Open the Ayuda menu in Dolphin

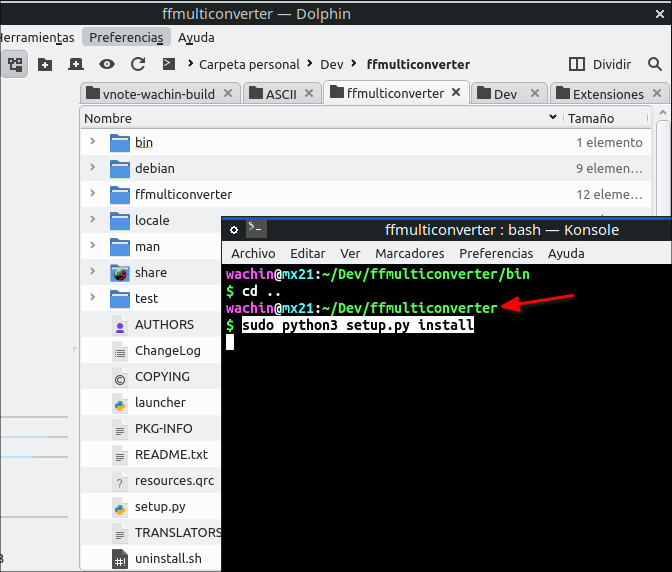click(196, 37)
